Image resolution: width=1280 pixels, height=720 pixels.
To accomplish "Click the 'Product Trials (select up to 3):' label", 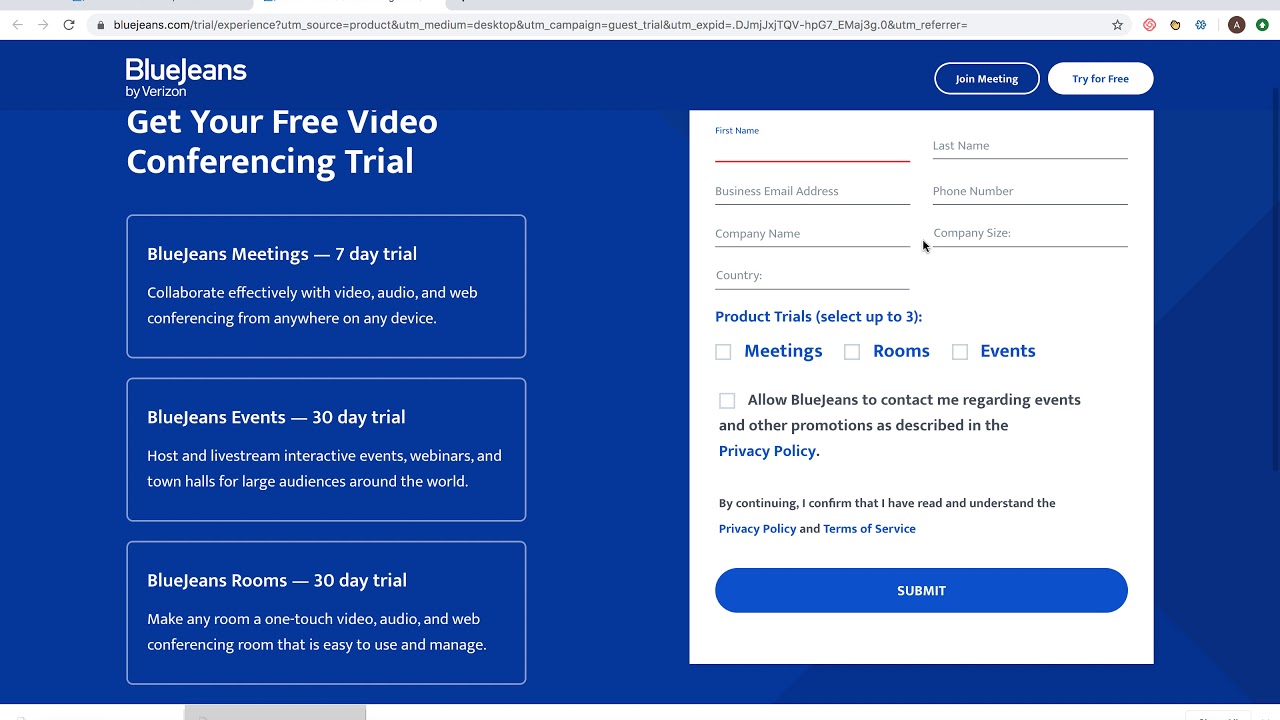I will 818,317.
